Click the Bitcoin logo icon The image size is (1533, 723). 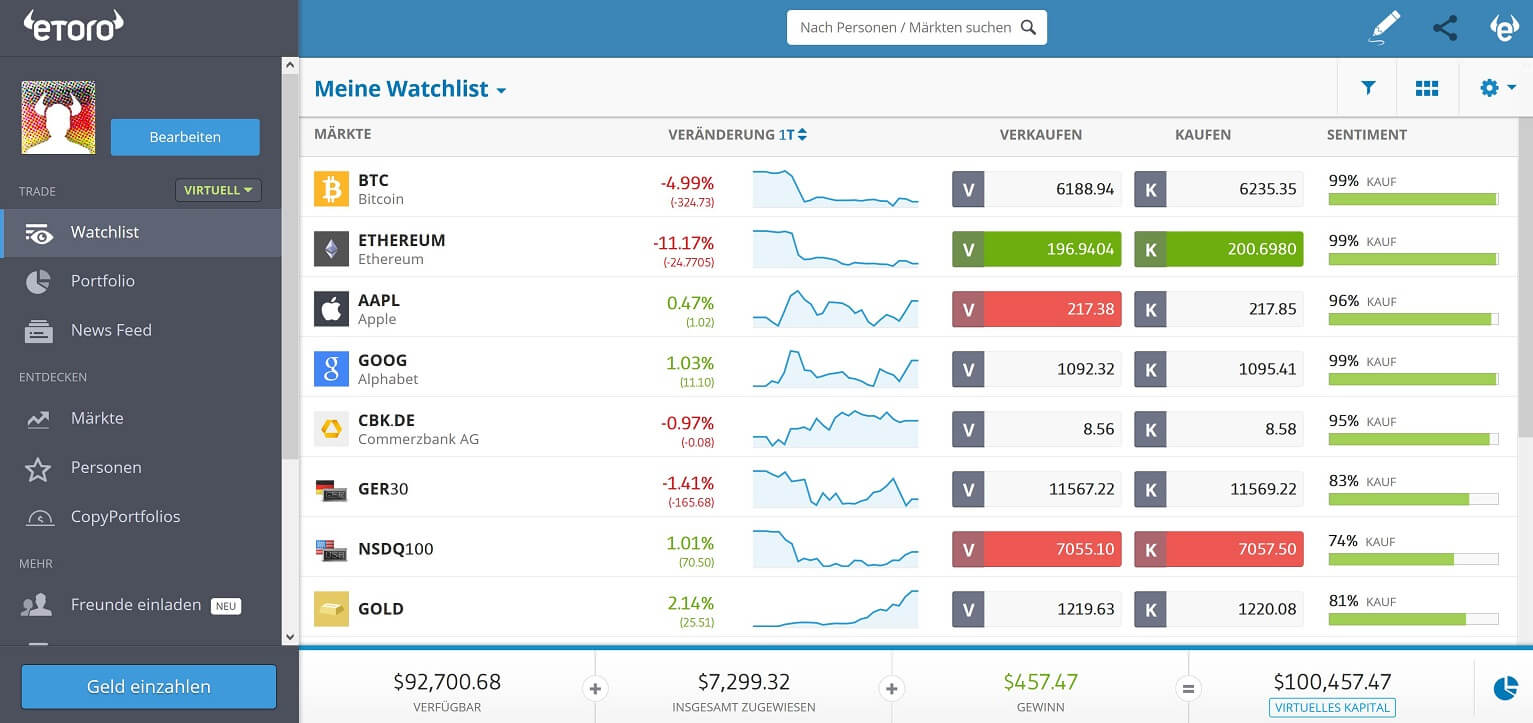click(x=331, y=188)
